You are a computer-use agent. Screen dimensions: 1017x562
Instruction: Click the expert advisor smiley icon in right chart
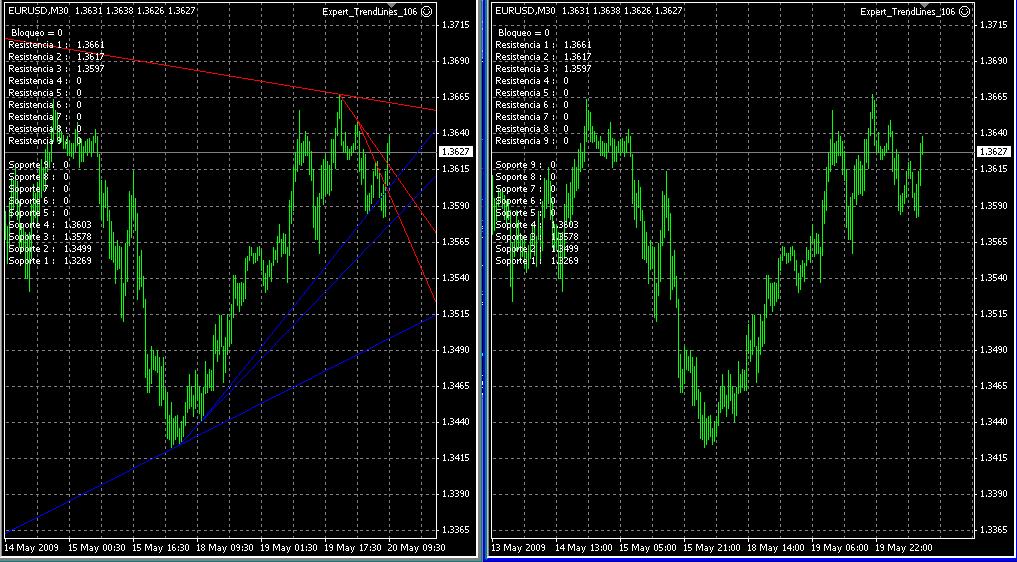point(964,11)
